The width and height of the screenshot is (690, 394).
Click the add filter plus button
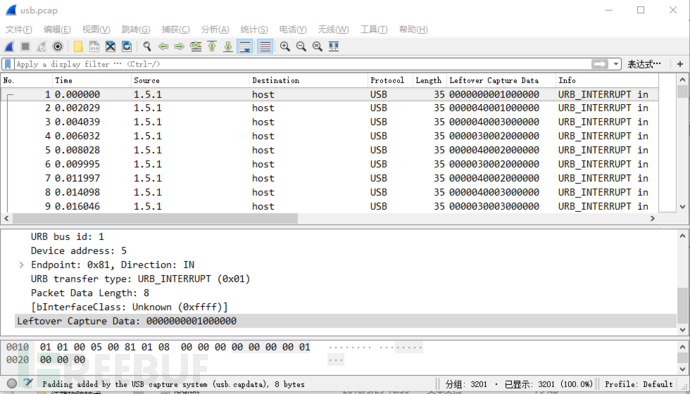(680, 64)
